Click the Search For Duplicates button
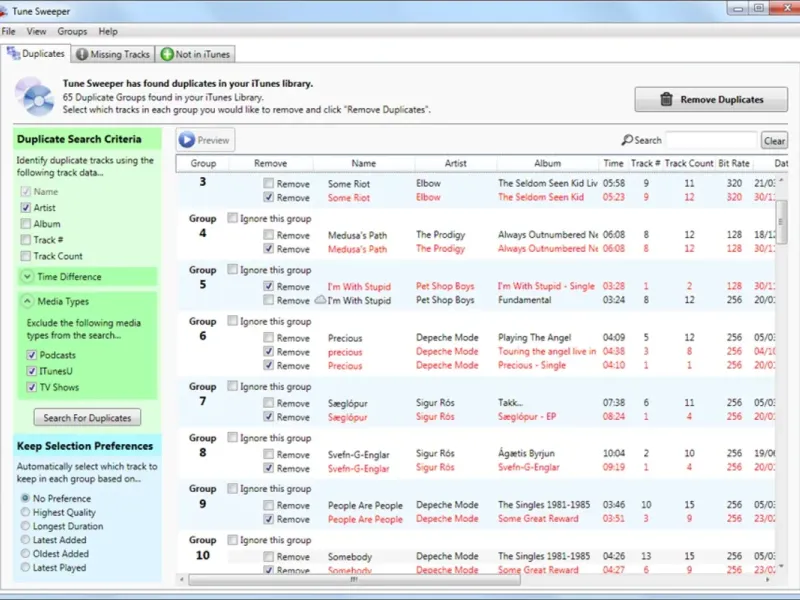Viewport: 800px width, 600px height. tap(86, 418)
